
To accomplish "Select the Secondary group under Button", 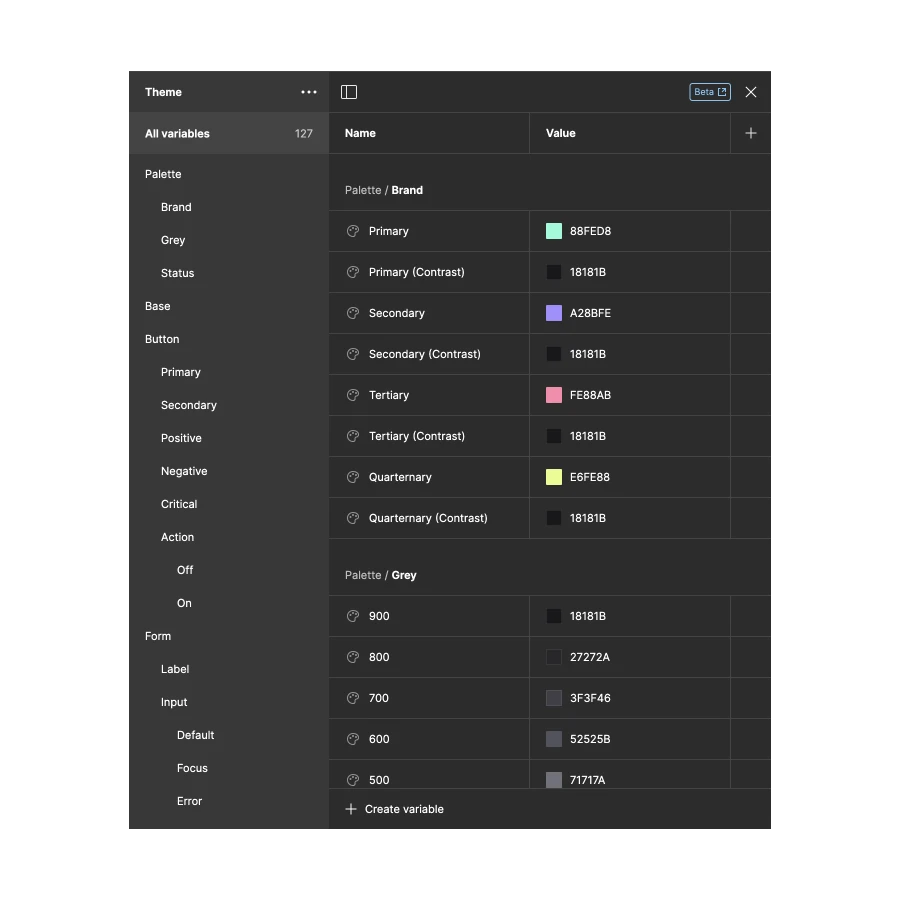I will click(189, 405).
